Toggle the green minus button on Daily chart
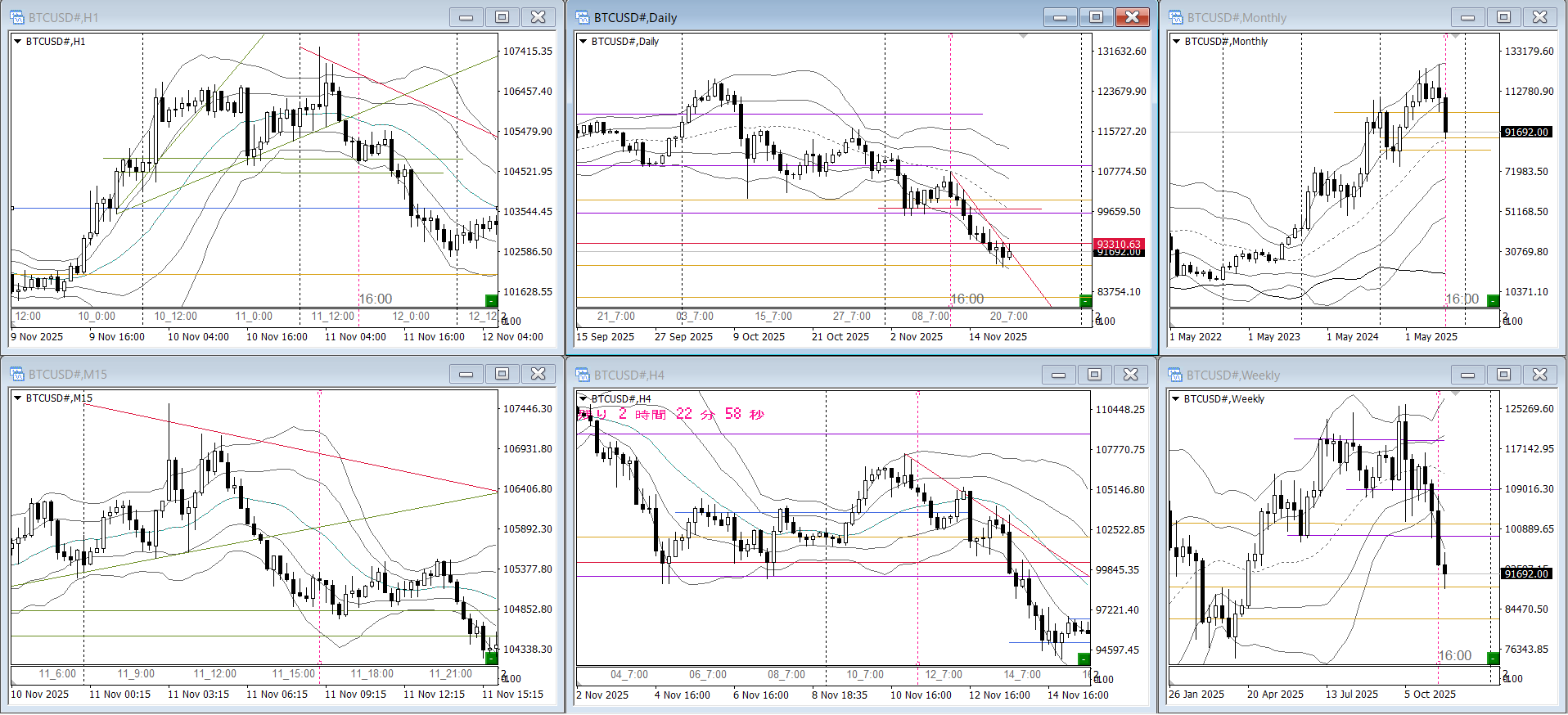Screen dimensions: 1568x715 (1085, 300)
